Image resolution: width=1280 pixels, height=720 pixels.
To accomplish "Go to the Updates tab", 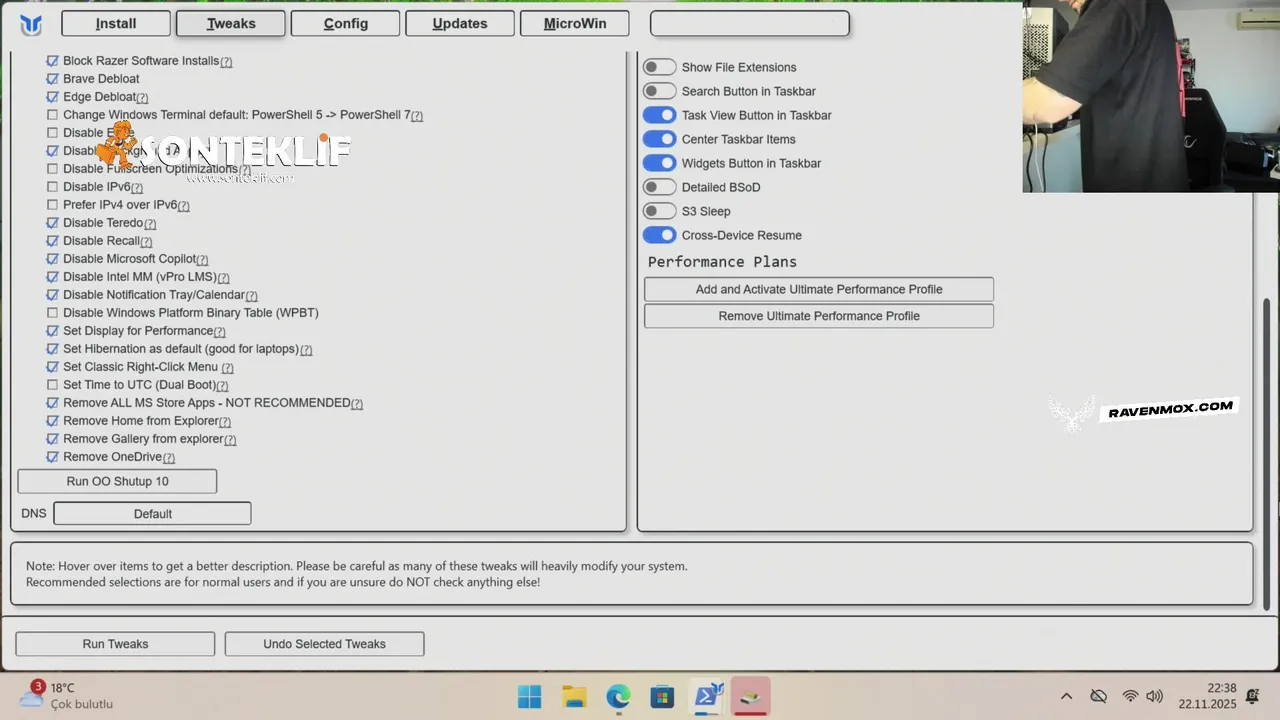I will [460, 24].
